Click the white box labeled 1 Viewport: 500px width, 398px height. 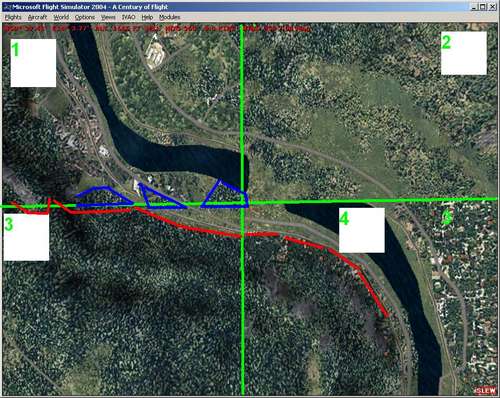[x=33, y=63]
